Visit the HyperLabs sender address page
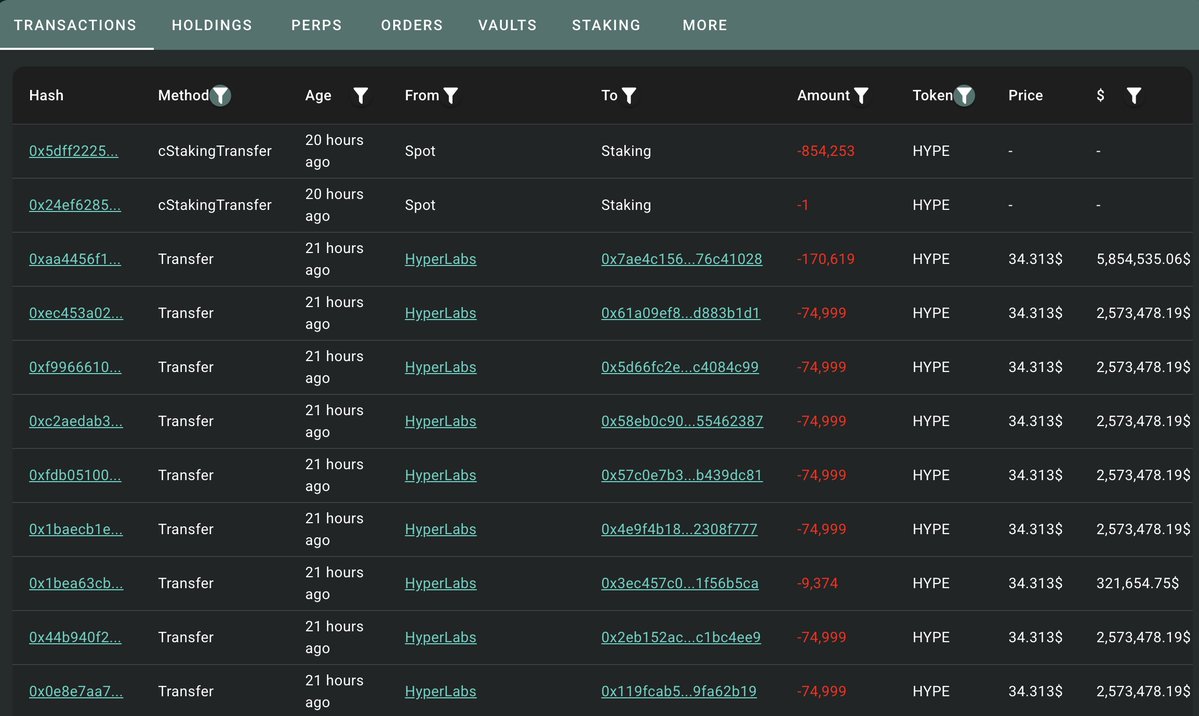The width and height of the screenshot is (1199, 716). click(440, 258)
